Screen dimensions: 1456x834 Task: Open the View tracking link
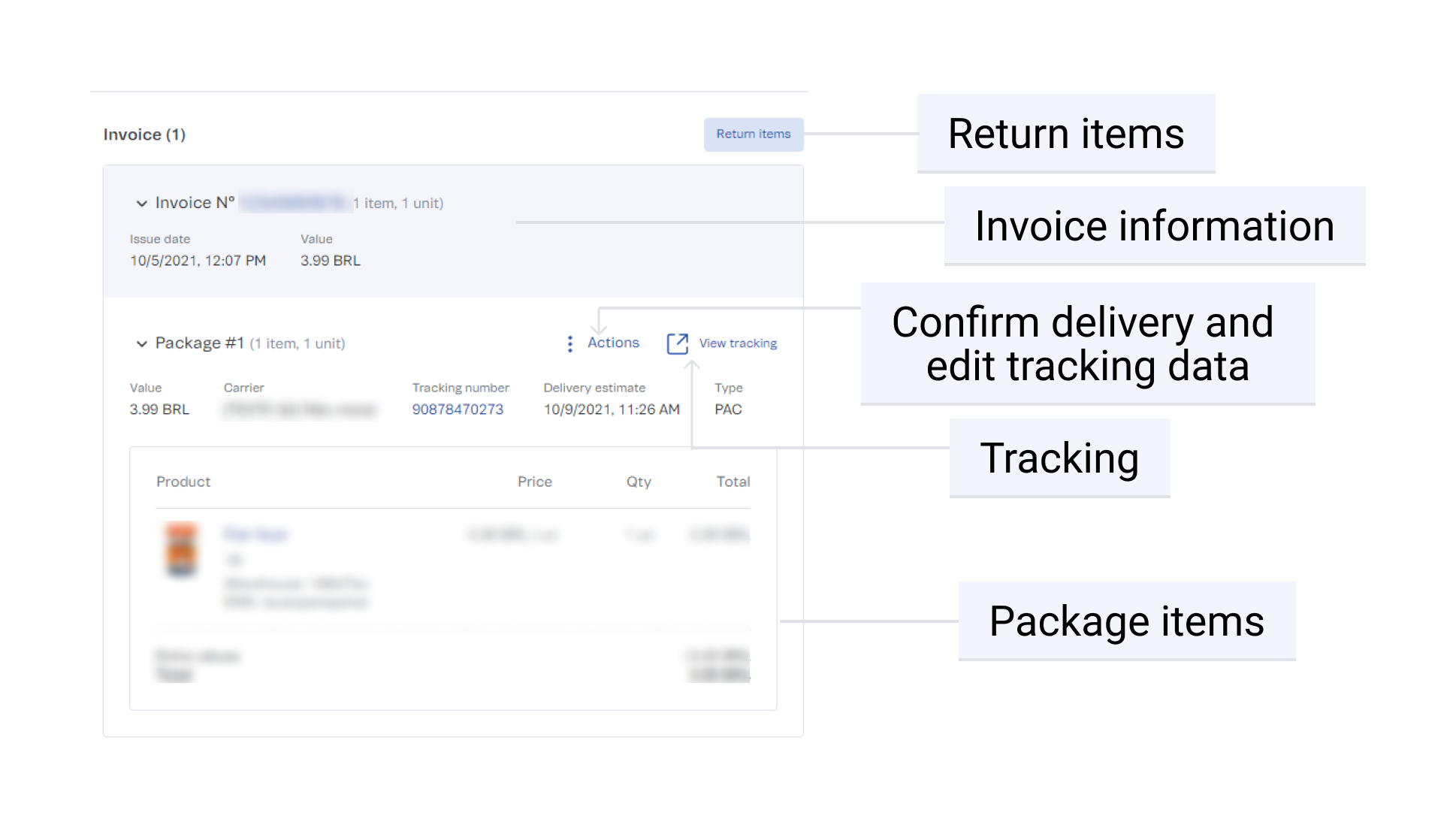pos(738,343)
